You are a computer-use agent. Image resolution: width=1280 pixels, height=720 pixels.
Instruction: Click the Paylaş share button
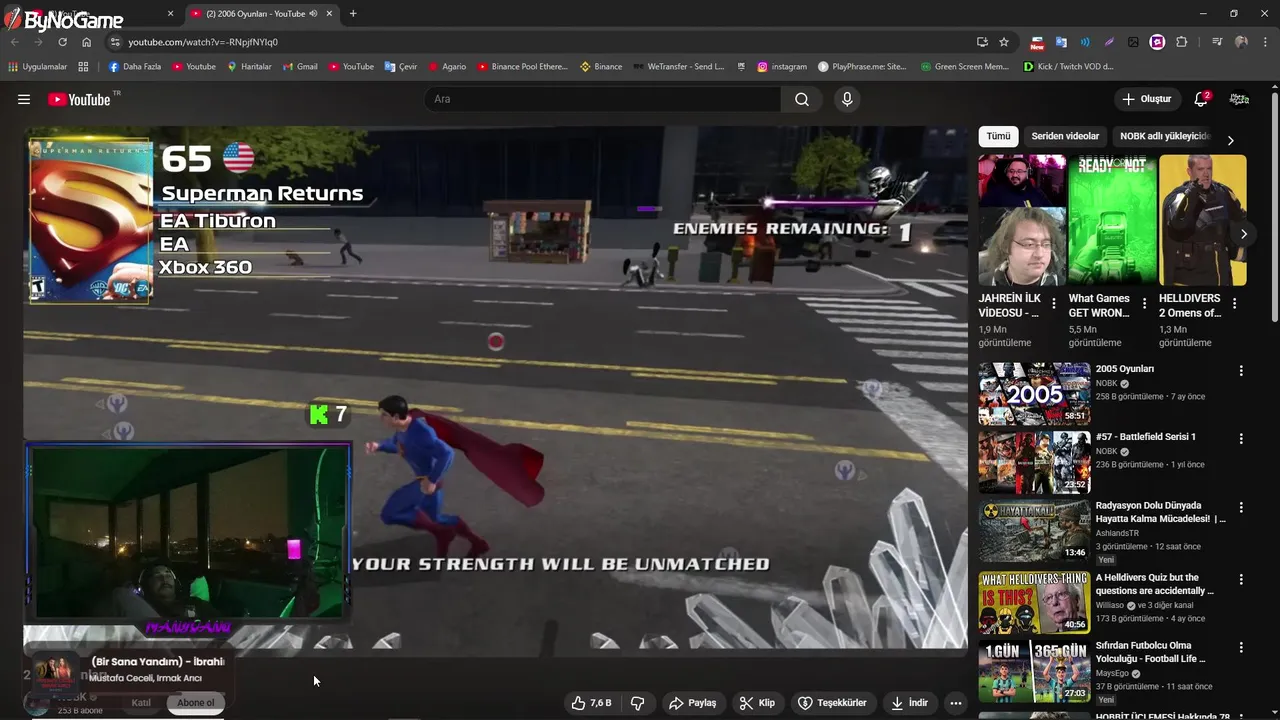click(692, 703)
